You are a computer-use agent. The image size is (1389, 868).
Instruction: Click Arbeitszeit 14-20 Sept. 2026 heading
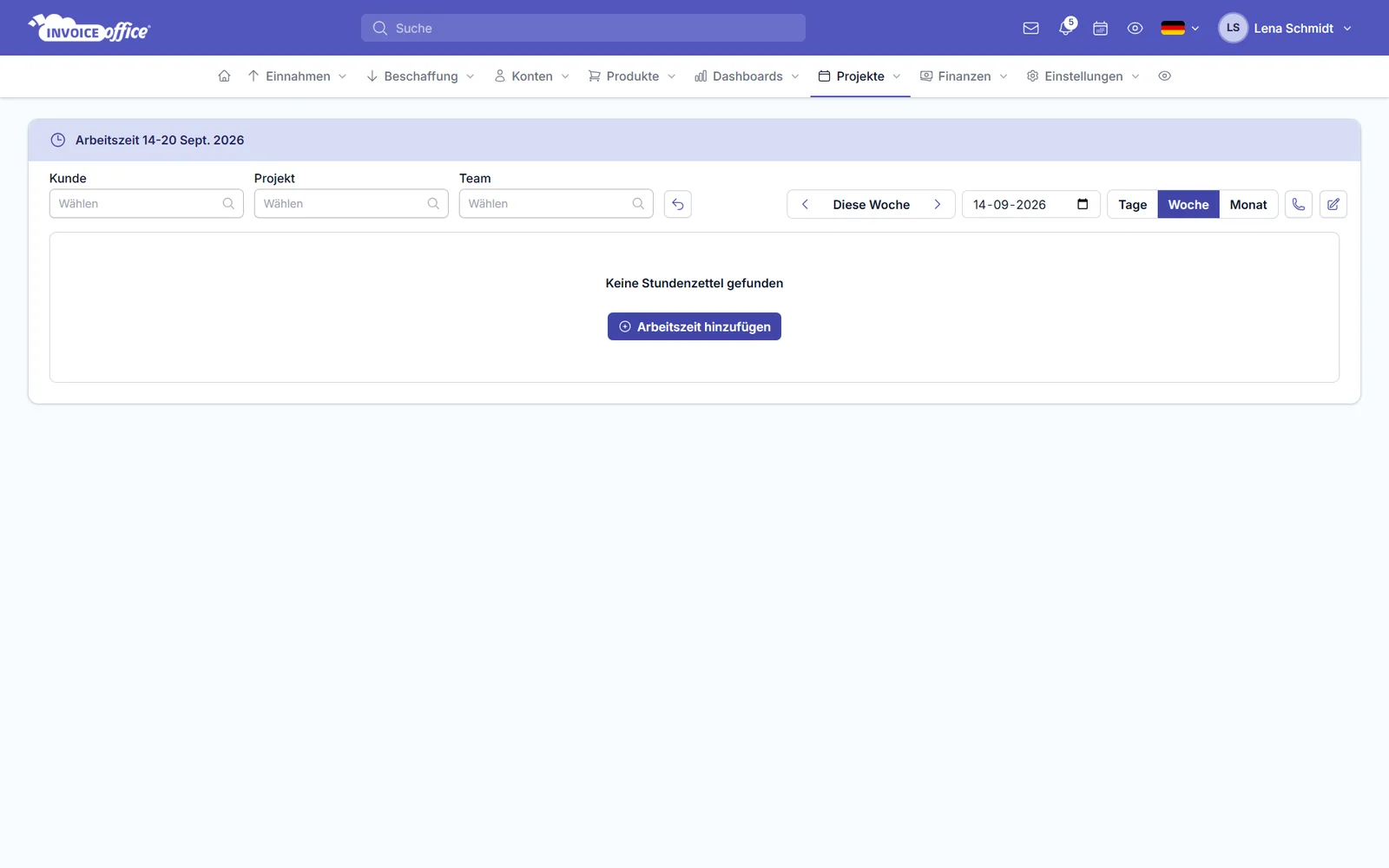(160, 140)
